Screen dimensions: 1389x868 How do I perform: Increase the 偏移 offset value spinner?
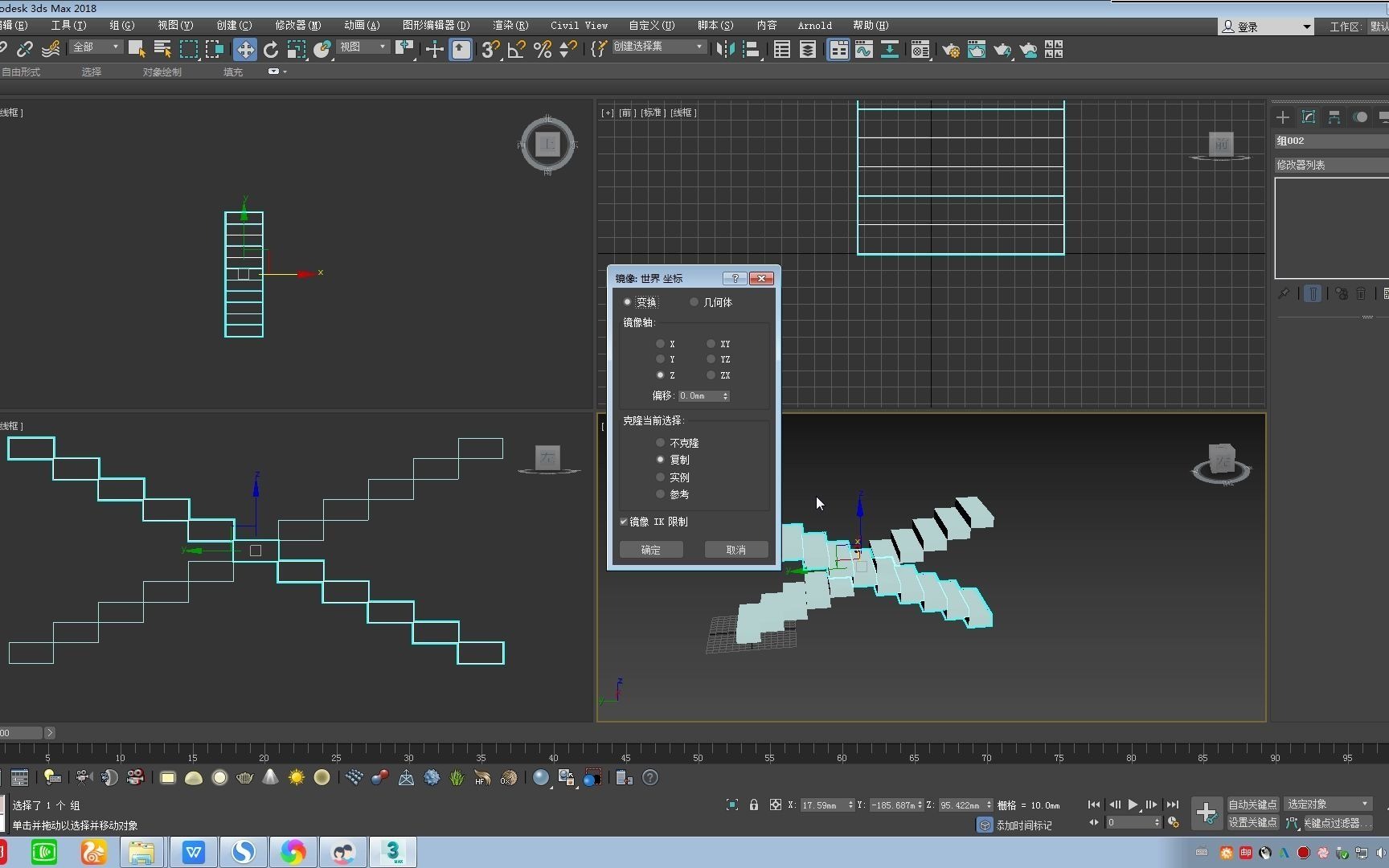[725, 393]
